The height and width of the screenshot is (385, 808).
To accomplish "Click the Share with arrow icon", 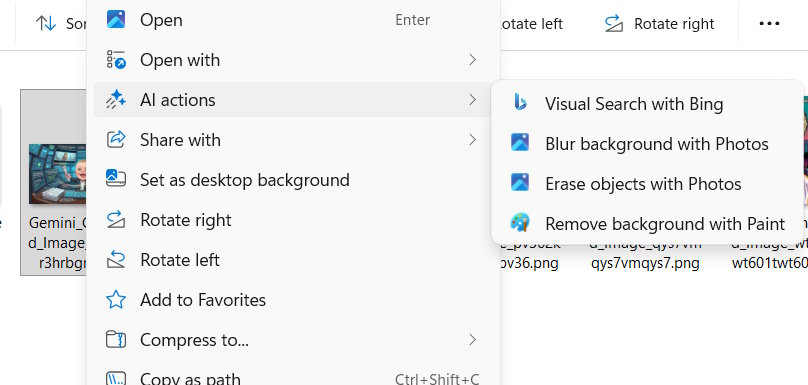I will 116,140.
